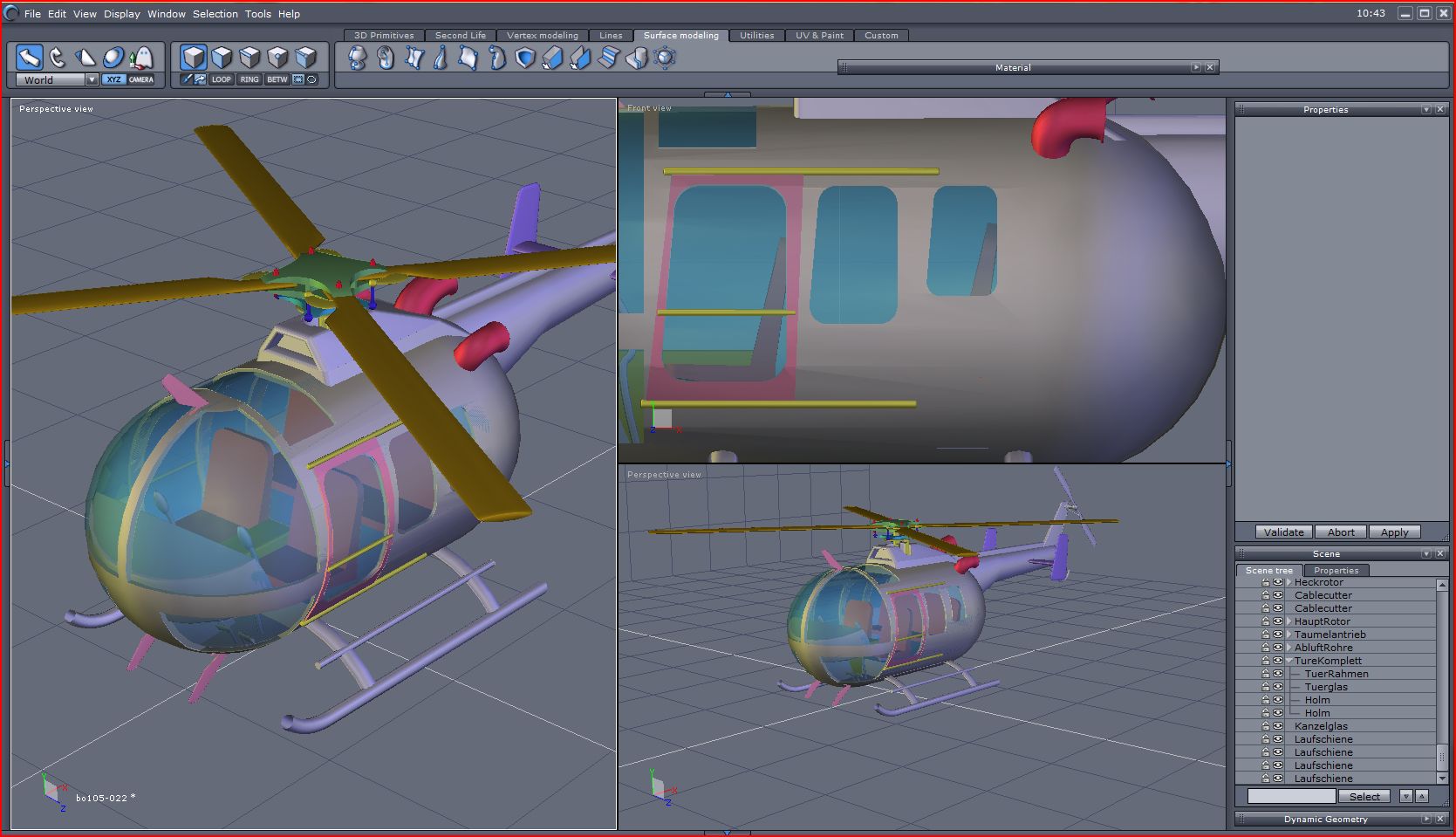The width and height of the screenshot is (1456, 837).
Task: Click the Abort button
Action: tap(1341, 532)
